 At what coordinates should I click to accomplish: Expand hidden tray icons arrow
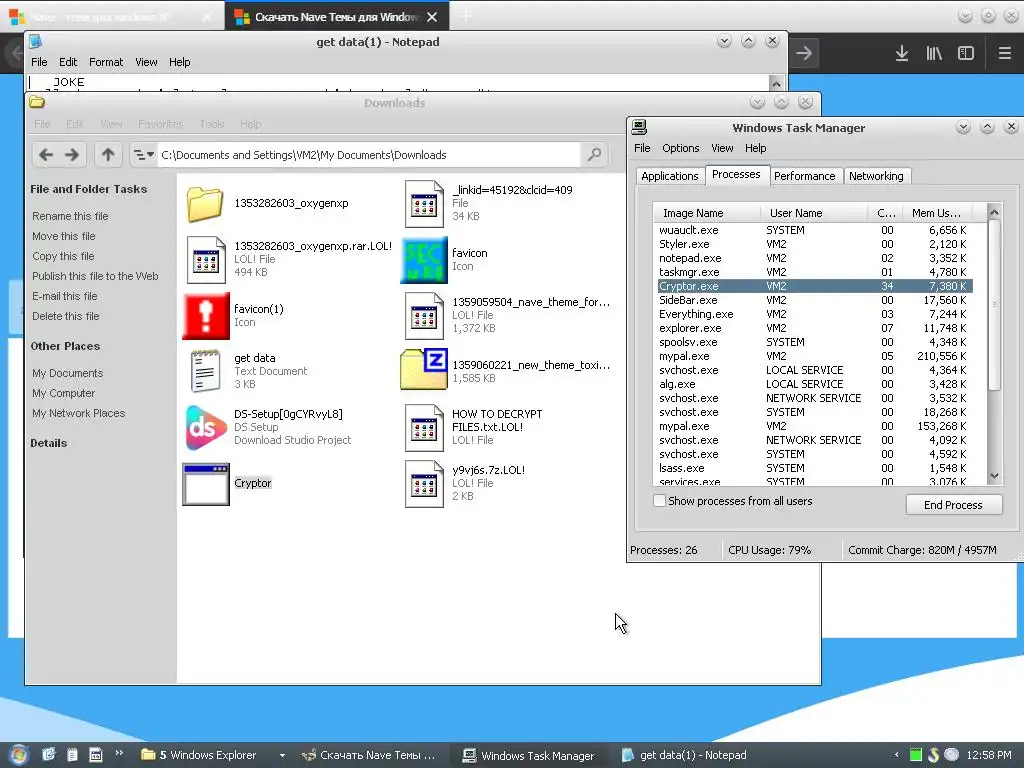pyautogui.click(x=897, y=755)
